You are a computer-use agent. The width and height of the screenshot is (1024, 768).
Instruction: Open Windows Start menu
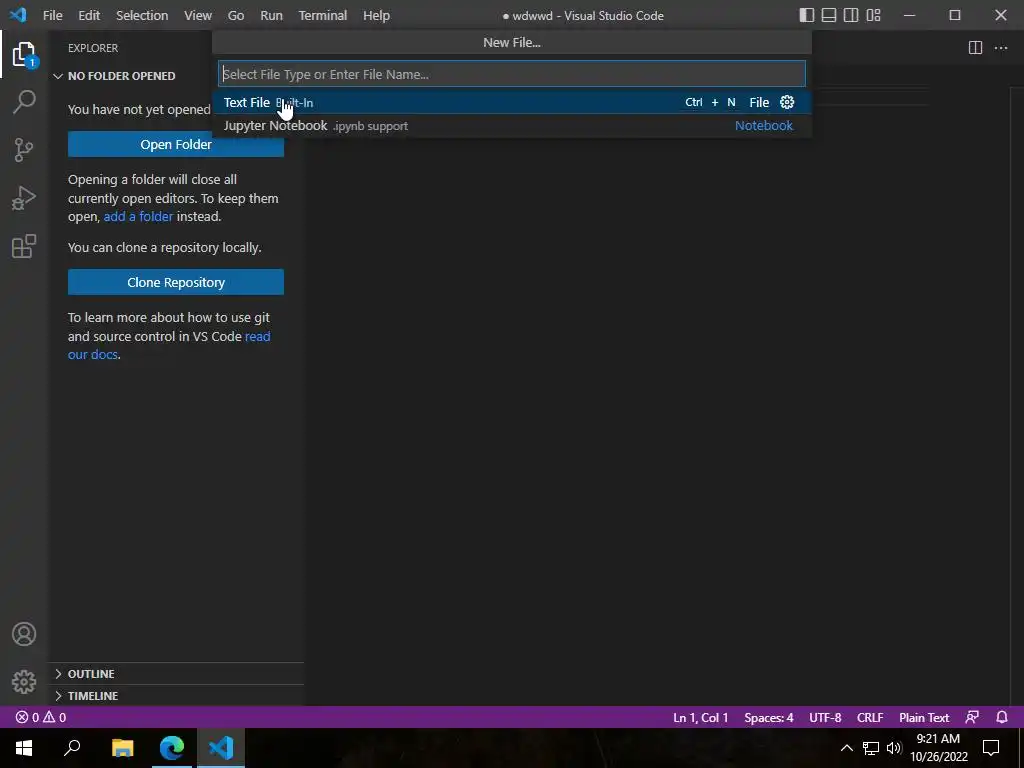(x=24, y=748)
